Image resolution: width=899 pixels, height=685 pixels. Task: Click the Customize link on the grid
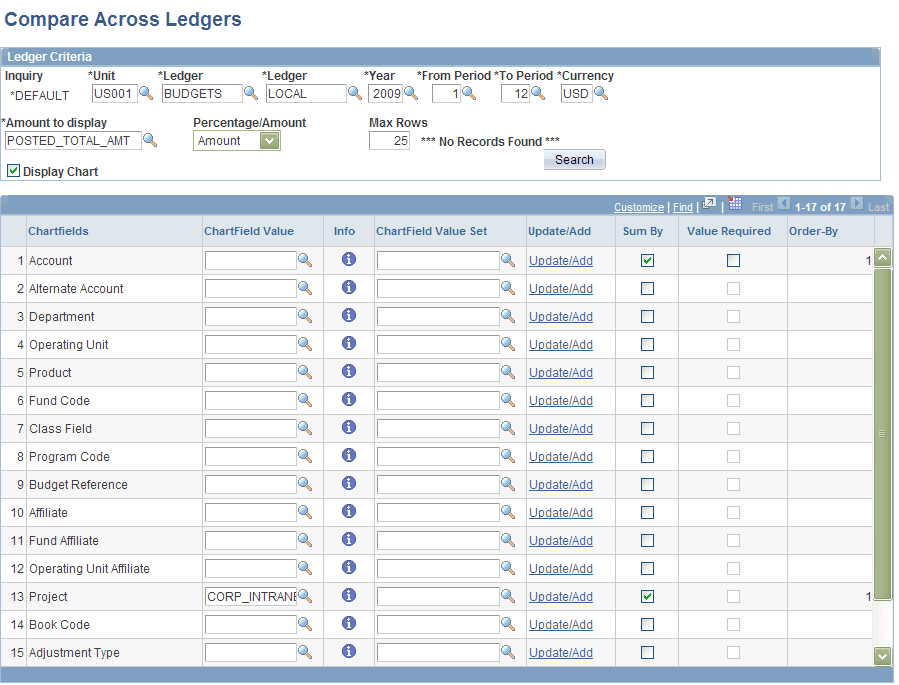[x=639, y=207]
